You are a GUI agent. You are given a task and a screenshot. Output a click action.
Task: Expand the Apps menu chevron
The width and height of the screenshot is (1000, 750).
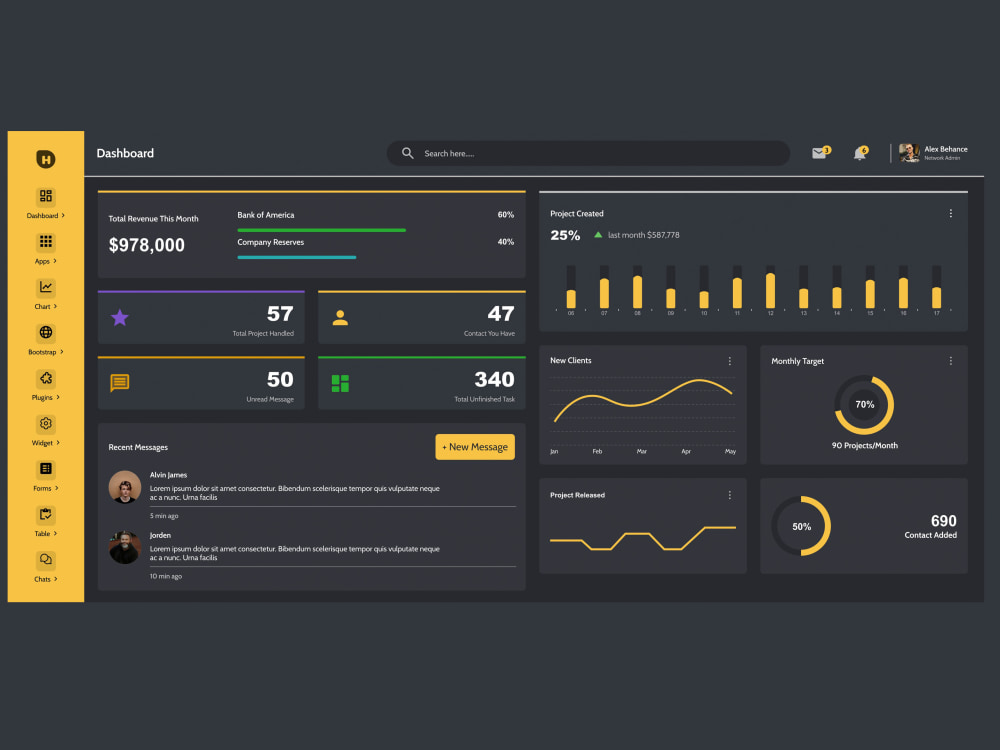(x=55, y=261)
